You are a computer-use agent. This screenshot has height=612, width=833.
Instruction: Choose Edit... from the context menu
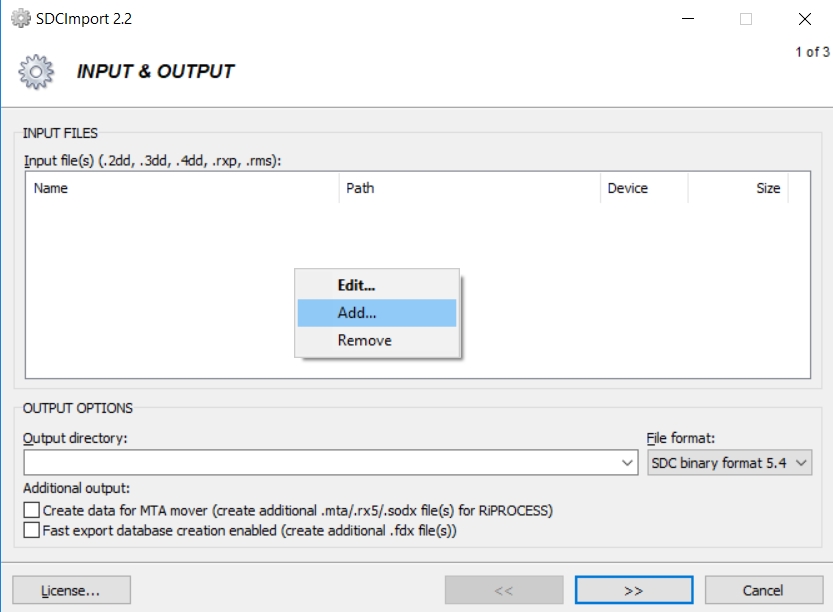(x=377, y=285)
